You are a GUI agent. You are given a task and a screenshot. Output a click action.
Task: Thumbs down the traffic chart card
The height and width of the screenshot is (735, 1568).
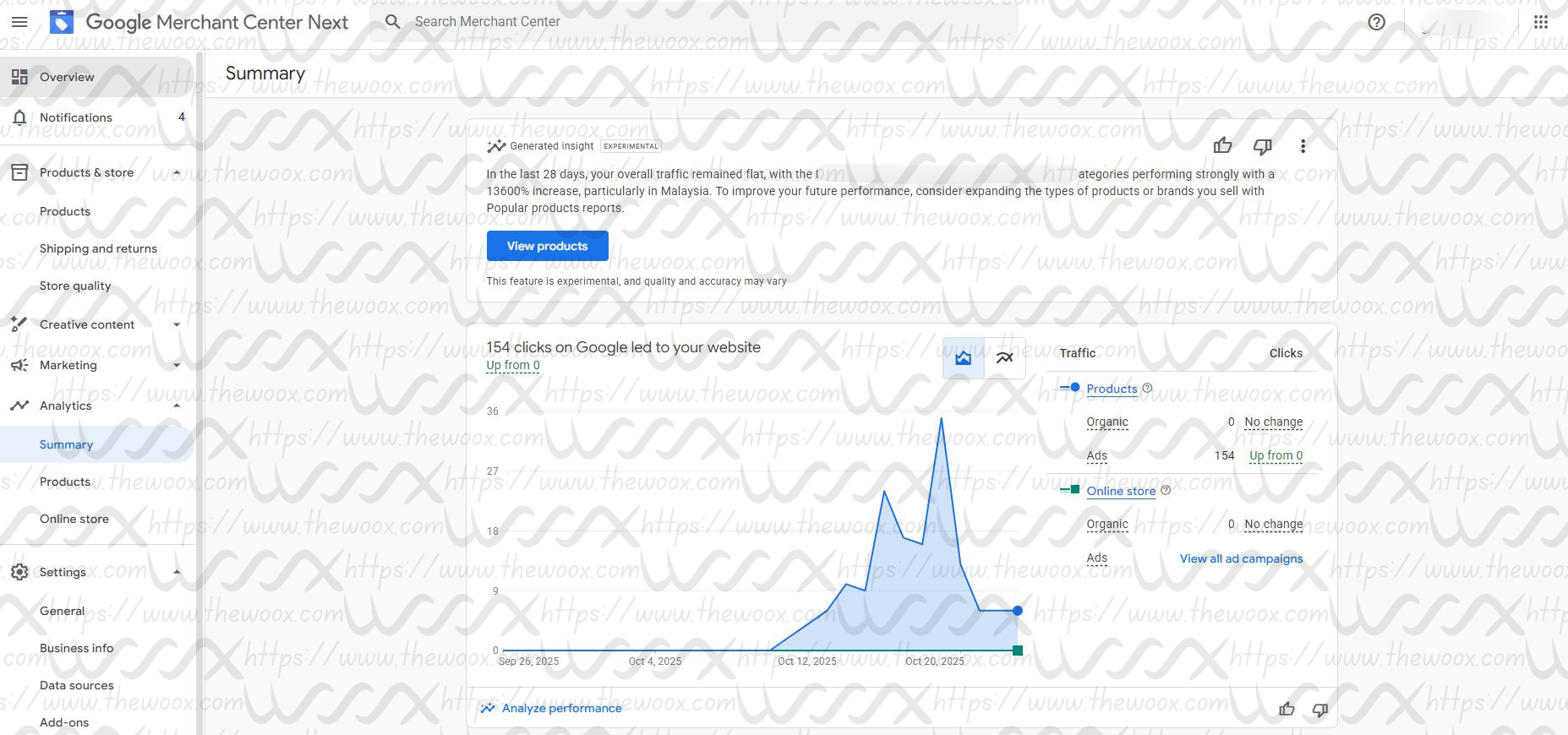1319,710
